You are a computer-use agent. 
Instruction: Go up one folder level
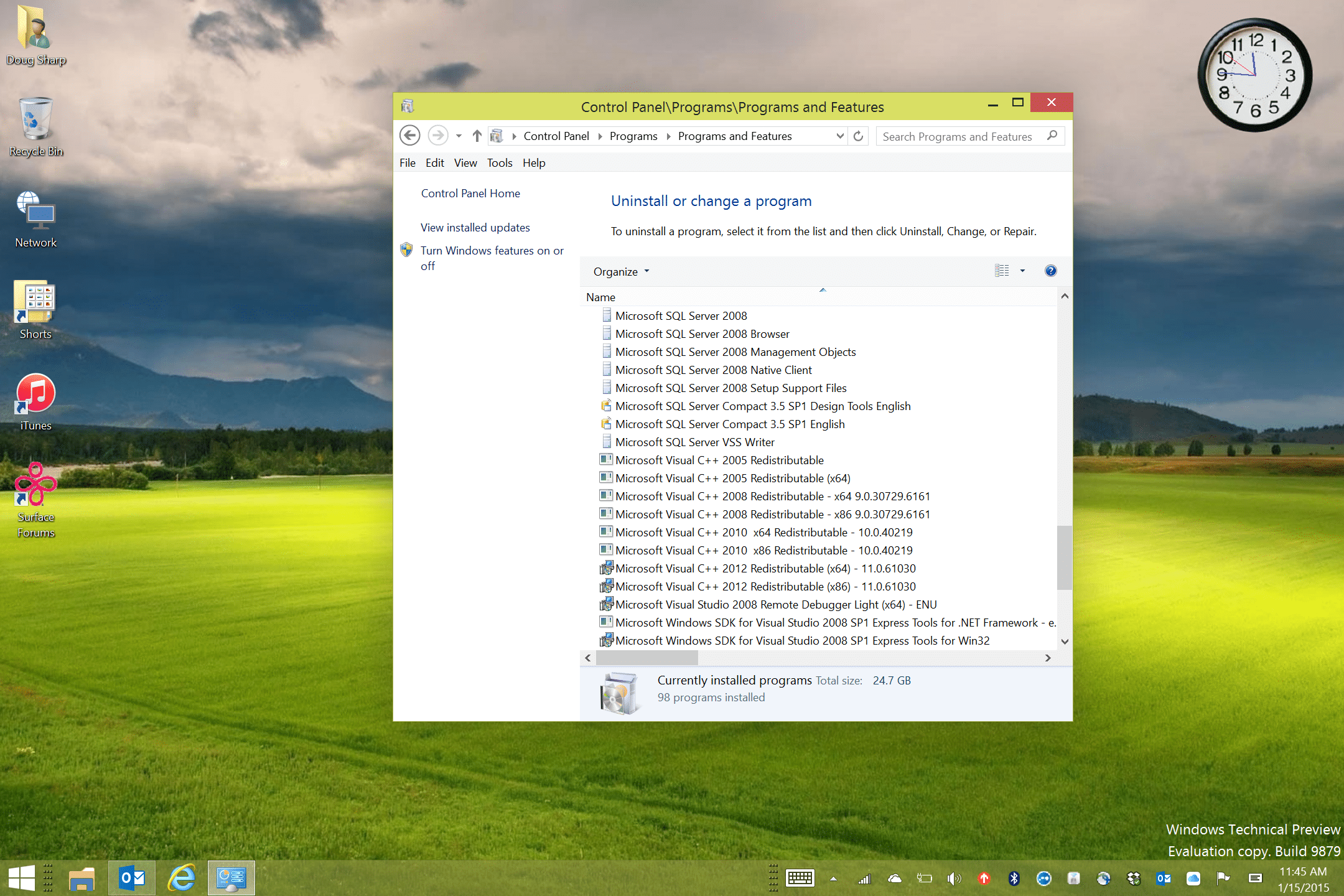coord(477,136)
